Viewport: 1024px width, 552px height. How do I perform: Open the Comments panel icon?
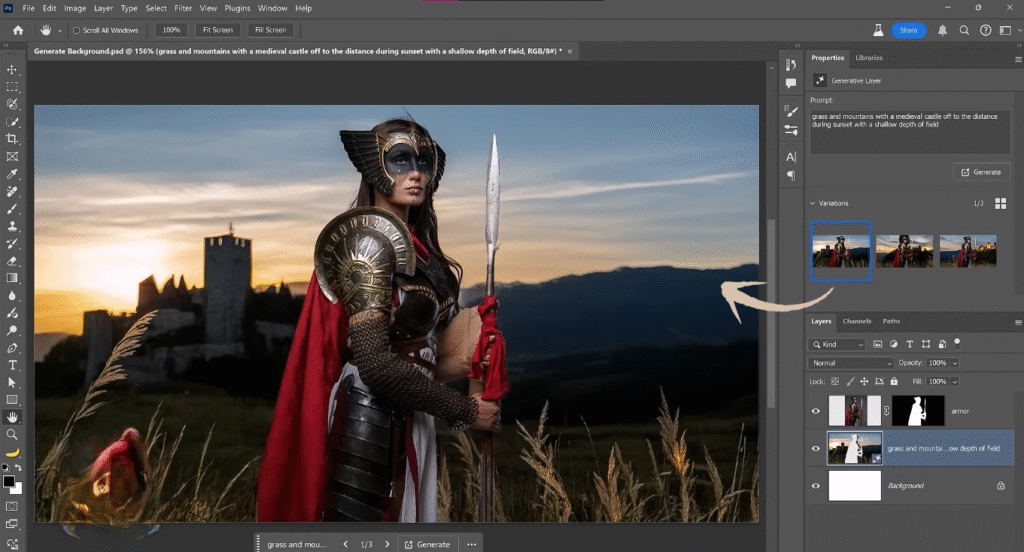click(791, 84)
